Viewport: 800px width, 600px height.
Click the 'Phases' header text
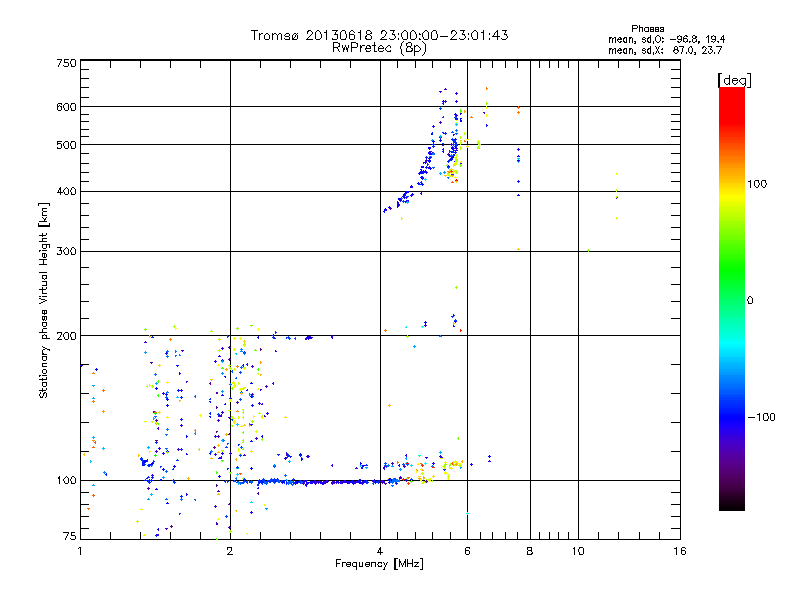(x=647, y=29)
